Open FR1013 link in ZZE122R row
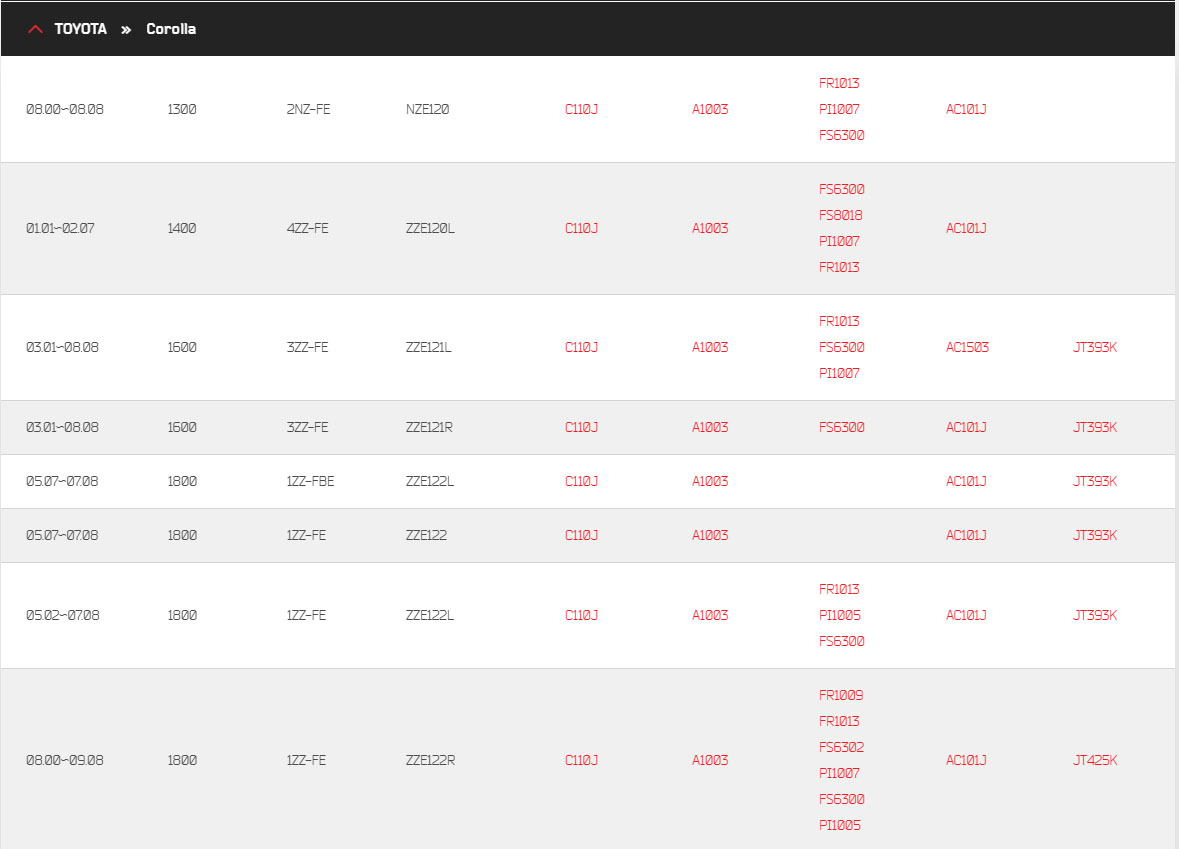Viewport: 1179px width, 849px height. 839,722
